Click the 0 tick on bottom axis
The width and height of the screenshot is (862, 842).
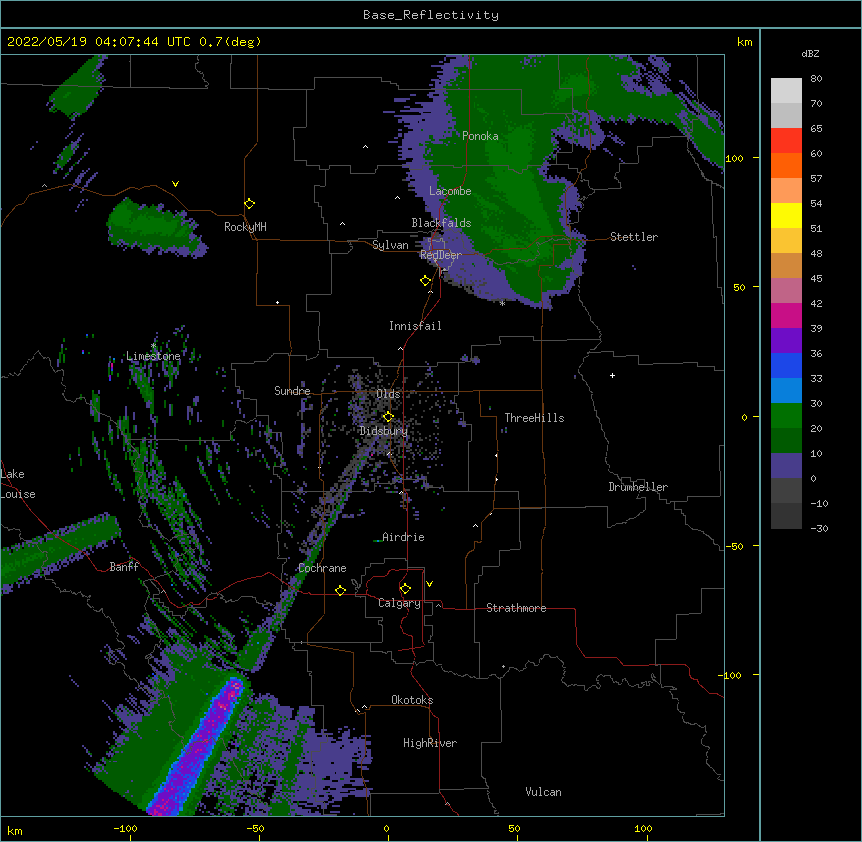point(386,828)
